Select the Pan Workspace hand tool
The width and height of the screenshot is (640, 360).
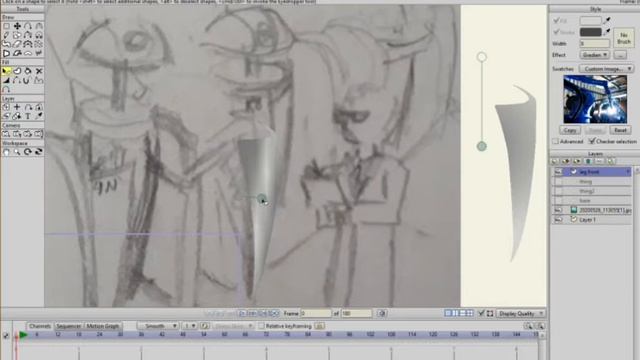(x=6, y=152)
